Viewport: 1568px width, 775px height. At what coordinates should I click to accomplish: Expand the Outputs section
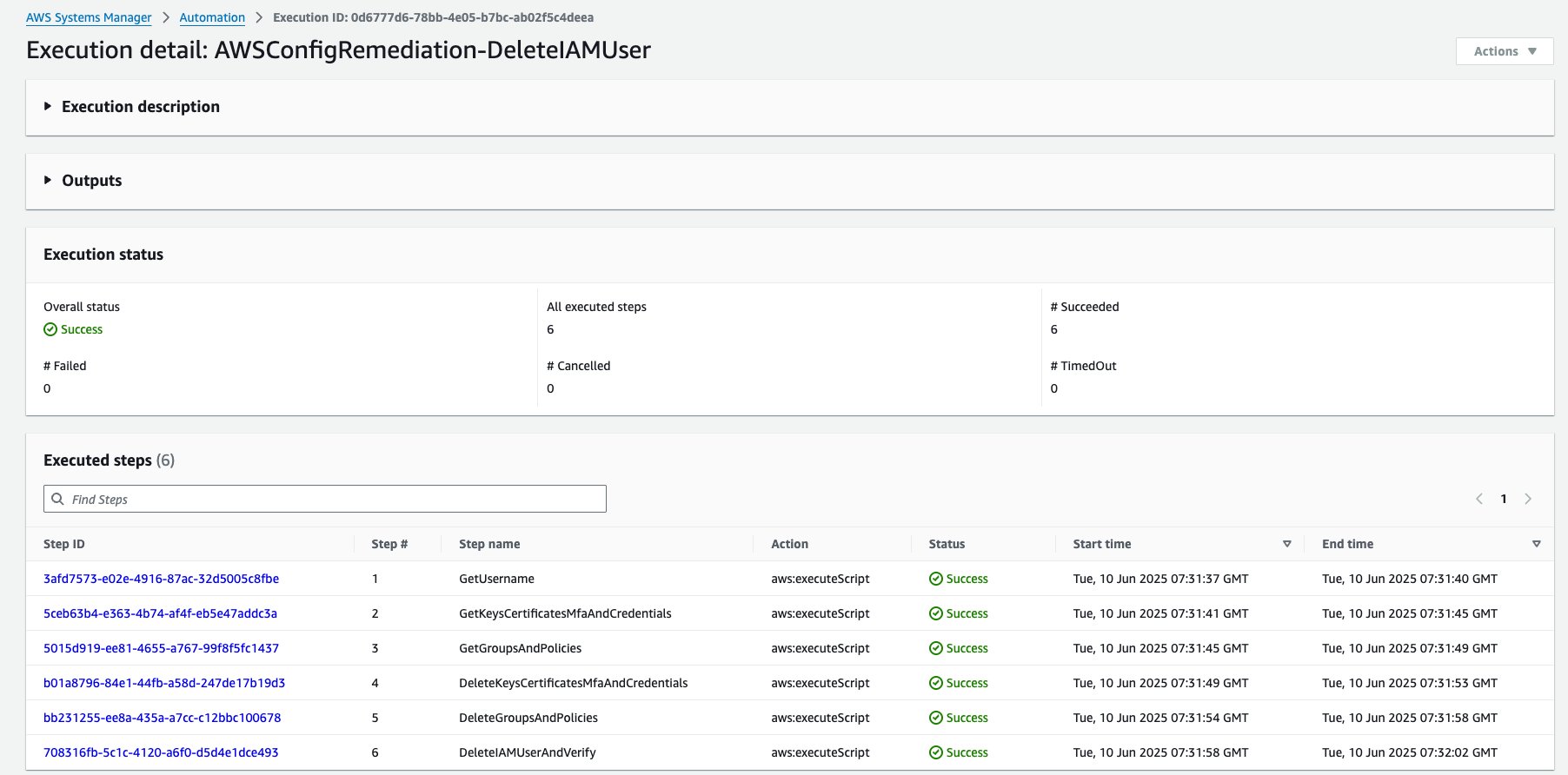48,180
